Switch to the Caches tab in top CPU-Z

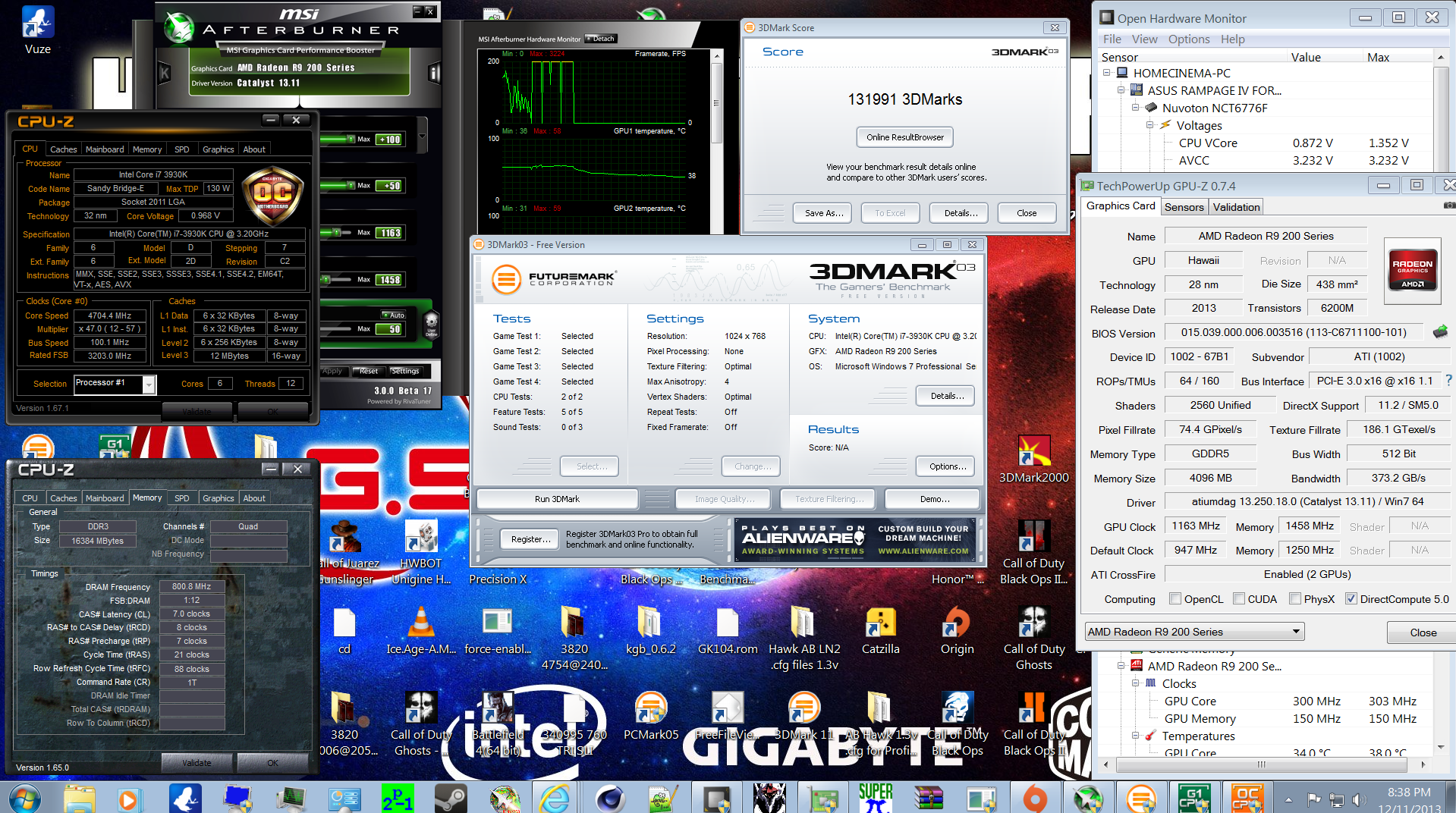tap(63, 149)
